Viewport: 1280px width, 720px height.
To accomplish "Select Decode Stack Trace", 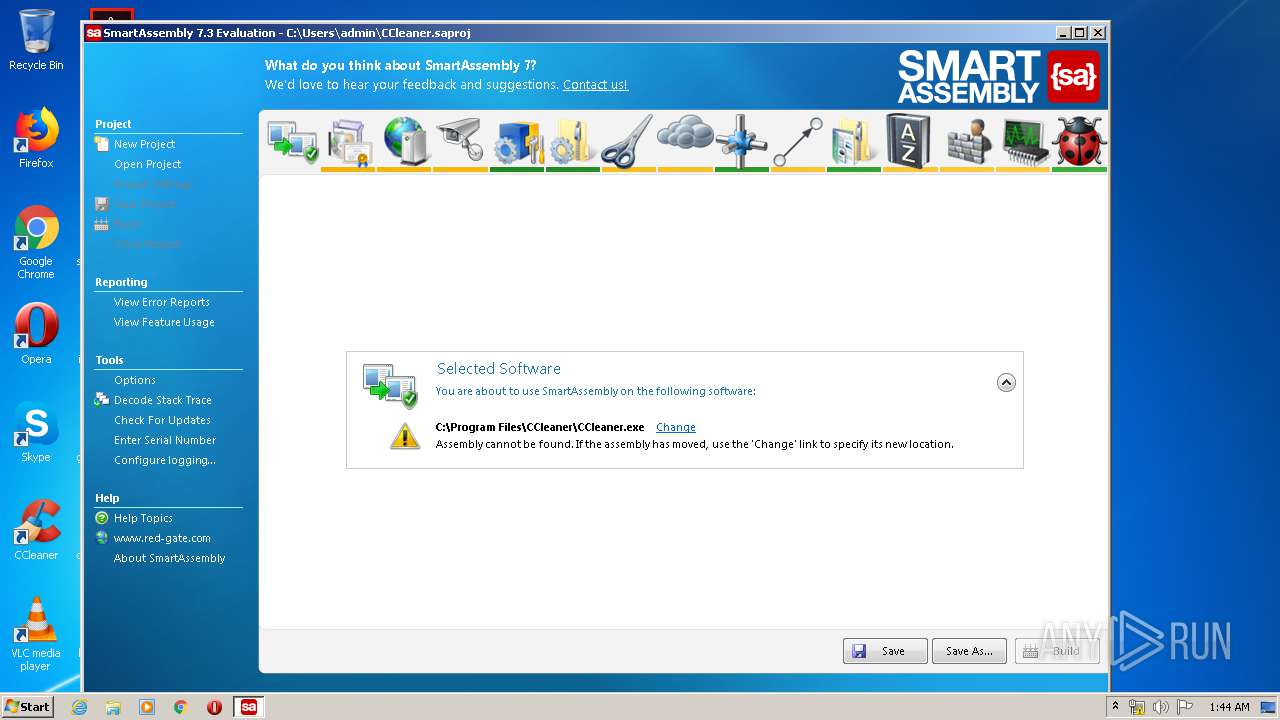I will pyautogui.click(x=163, y=400).
